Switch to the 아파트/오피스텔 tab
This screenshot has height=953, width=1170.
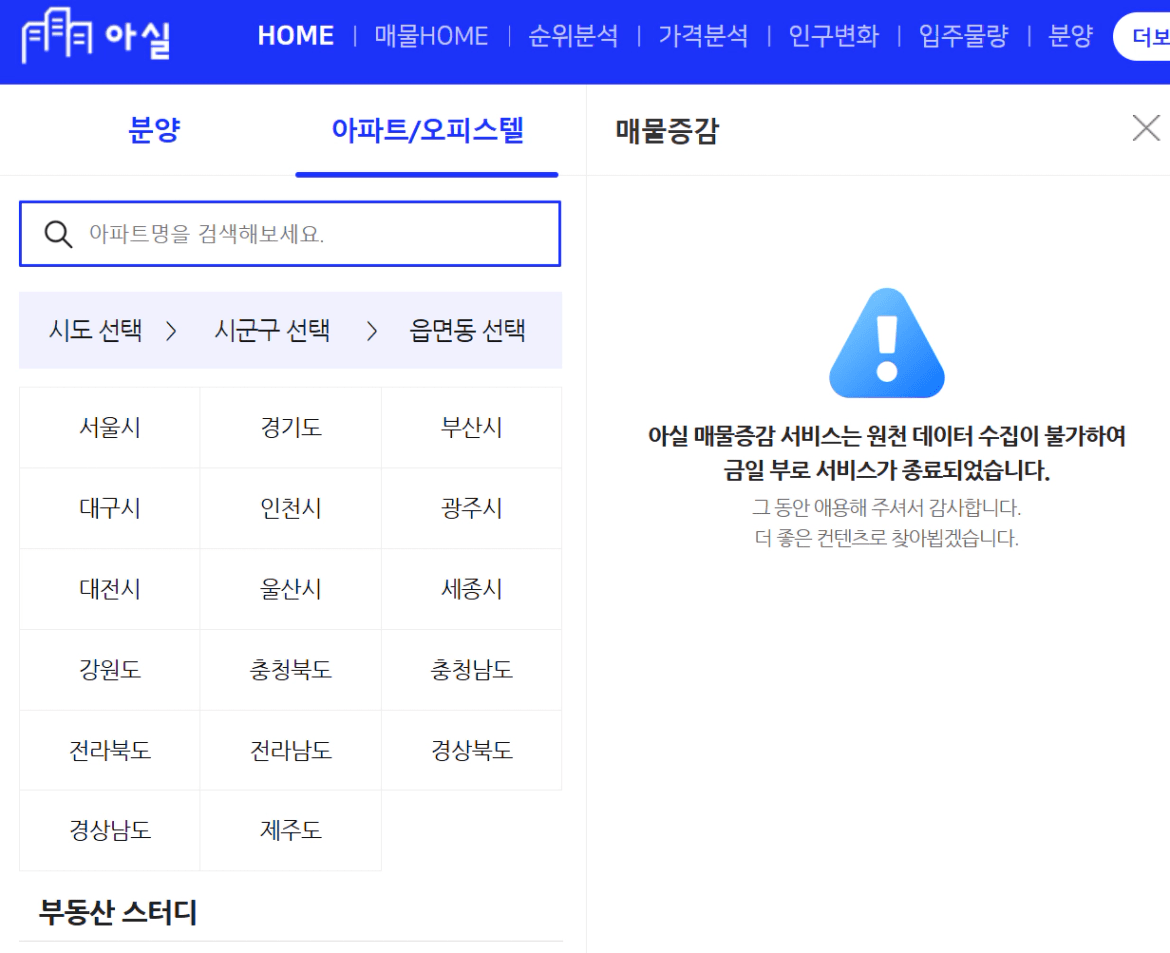(427, 130)
